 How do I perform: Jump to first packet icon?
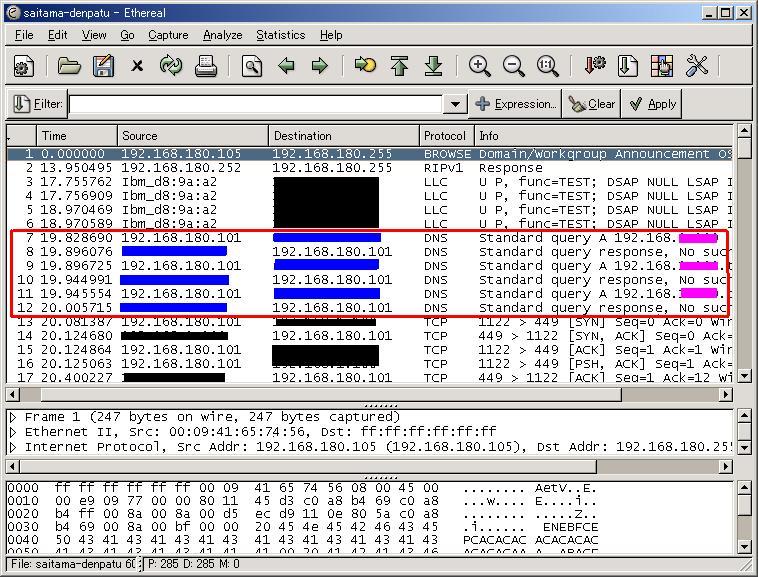point(399,66)
